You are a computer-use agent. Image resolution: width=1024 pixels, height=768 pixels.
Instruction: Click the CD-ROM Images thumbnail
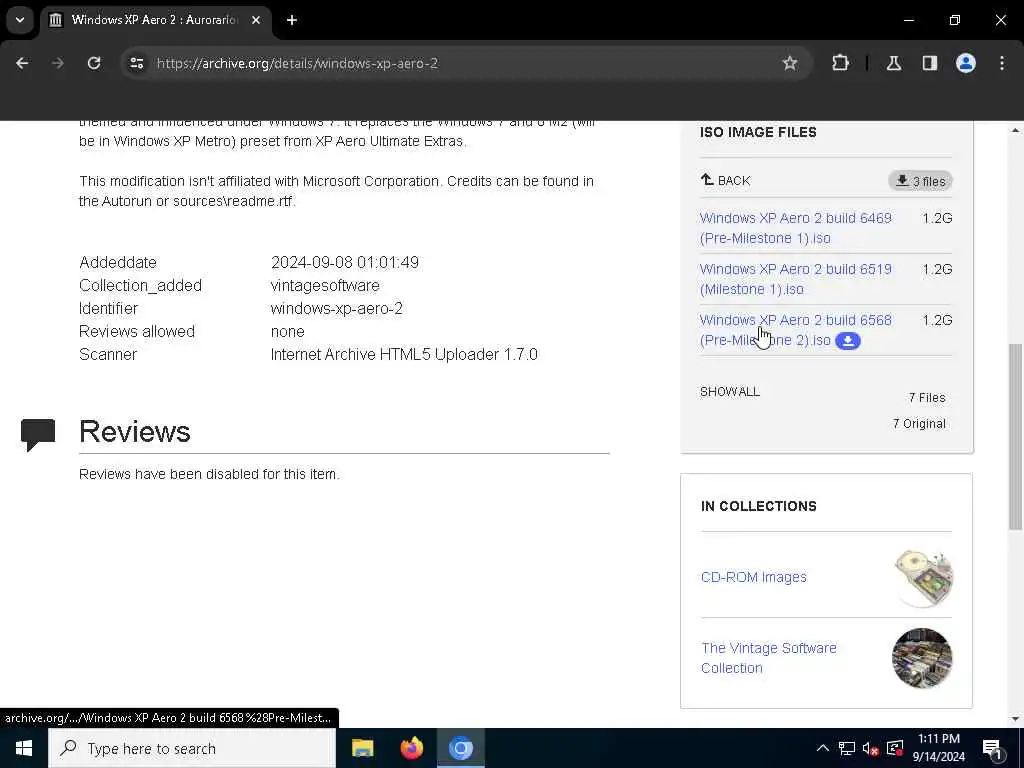click(923, 577)
